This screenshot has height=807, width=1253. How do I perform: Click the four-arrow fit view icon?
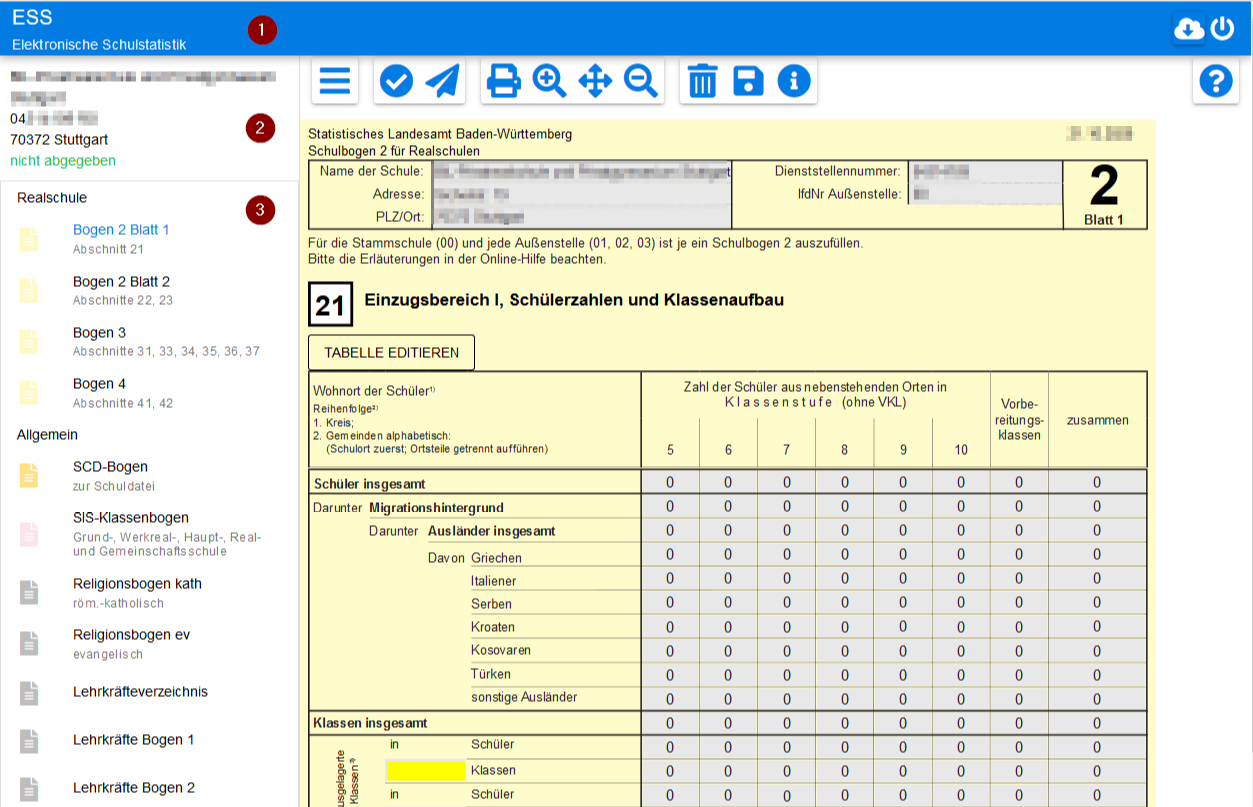click(595, 81)
